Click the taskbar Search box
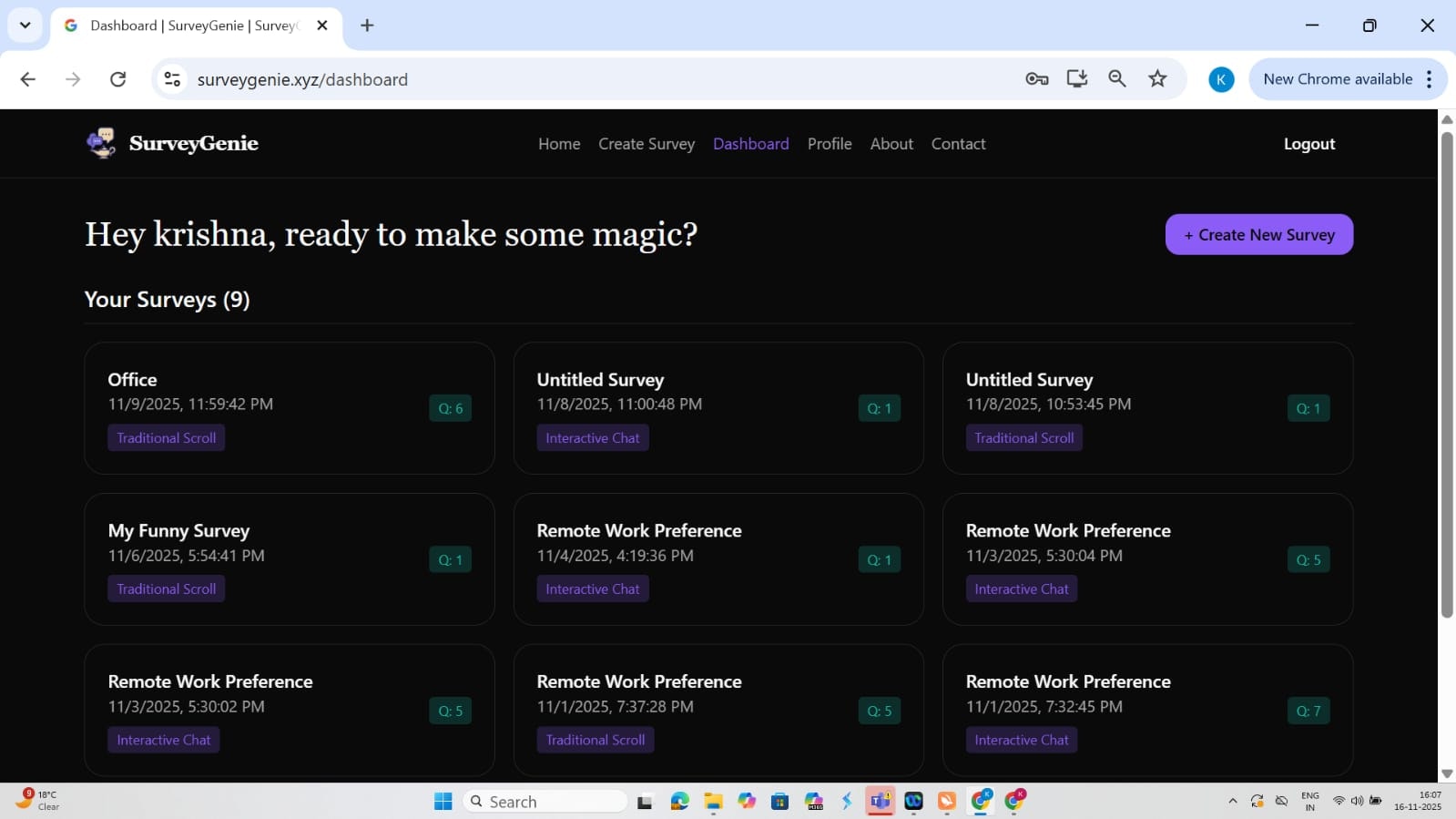The image size is (1456, 819). click(x=545, y=802)
